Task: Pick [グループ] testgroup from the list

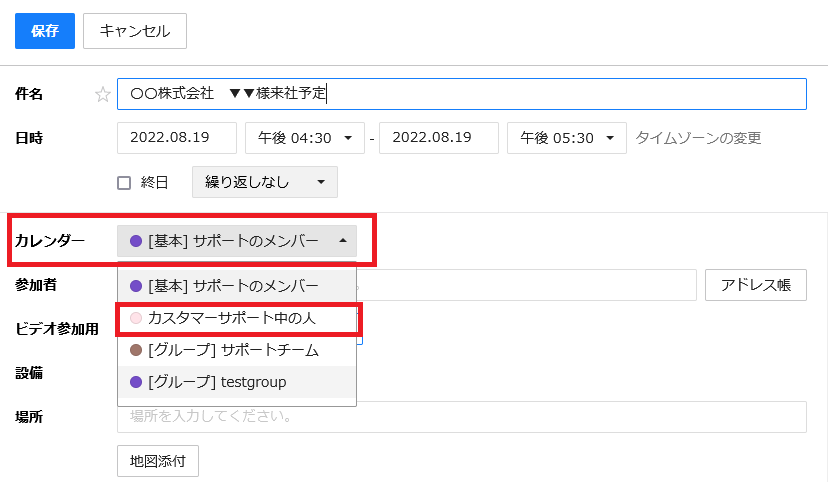Action: (x=237, y=382)
